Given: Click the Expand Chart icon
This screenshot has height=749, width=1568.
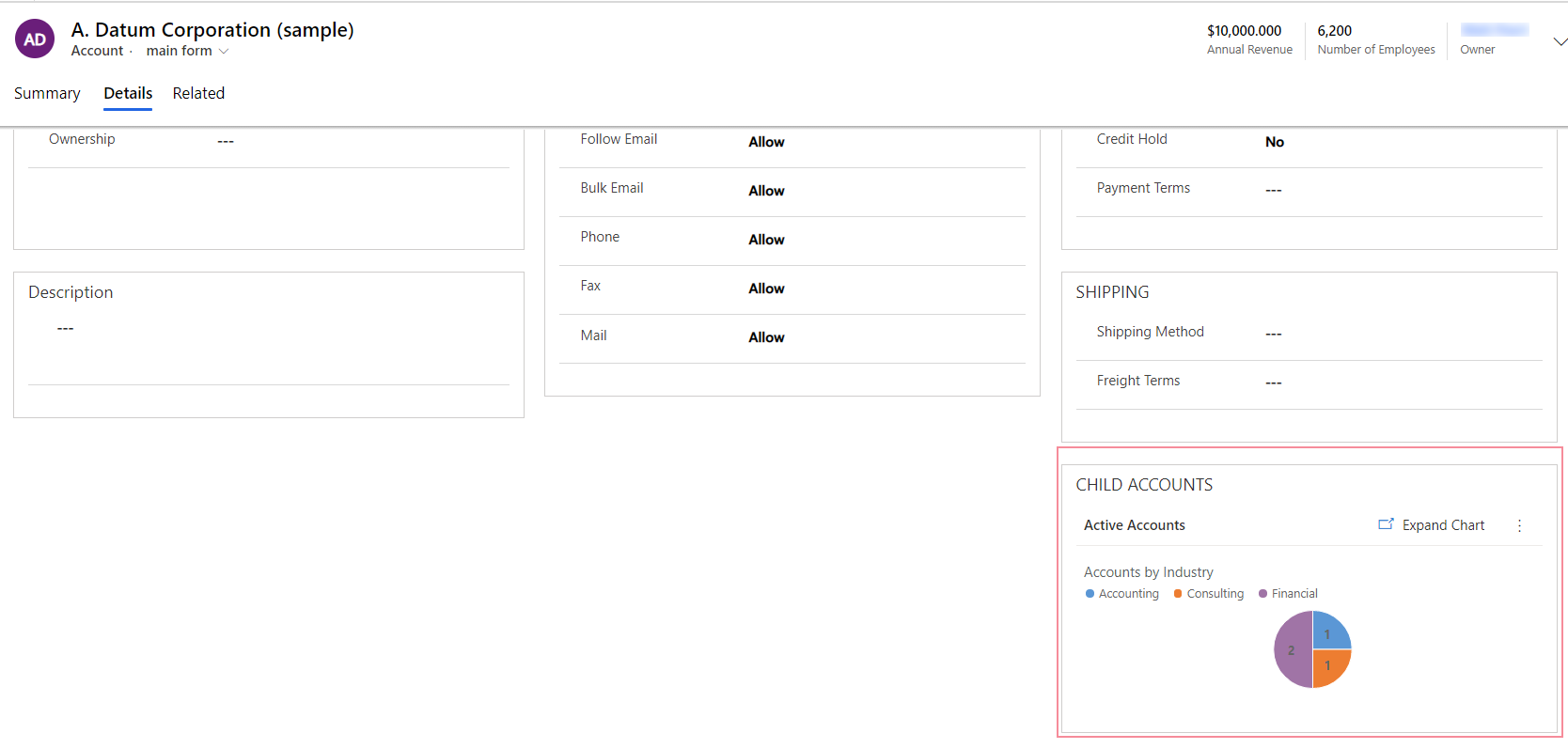Looking at the screenshot, I should [1386, 524].
